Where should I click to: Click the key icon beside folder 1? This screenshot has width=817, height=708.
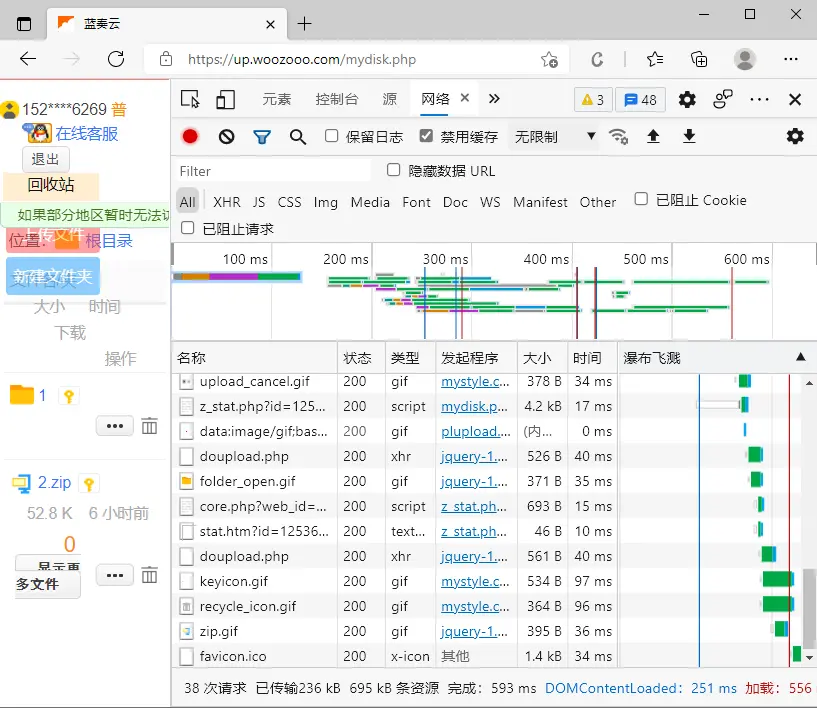[69, 396]
